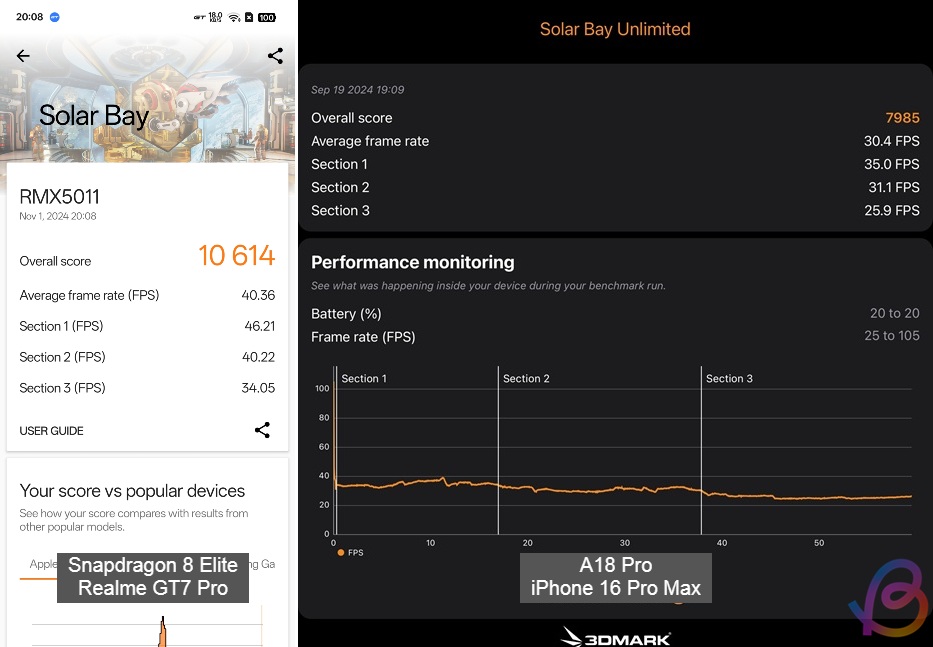The height and width of the screenshot is (647, 933).
Task: Tap the share icon at top right
Action: (275, 56)
